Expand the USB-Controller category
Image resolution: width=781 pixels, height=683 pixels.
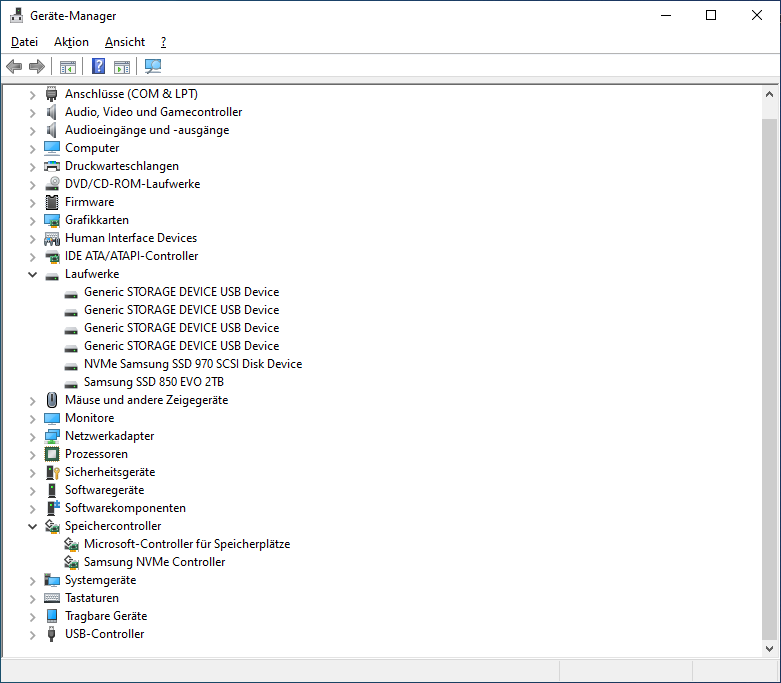32,635
